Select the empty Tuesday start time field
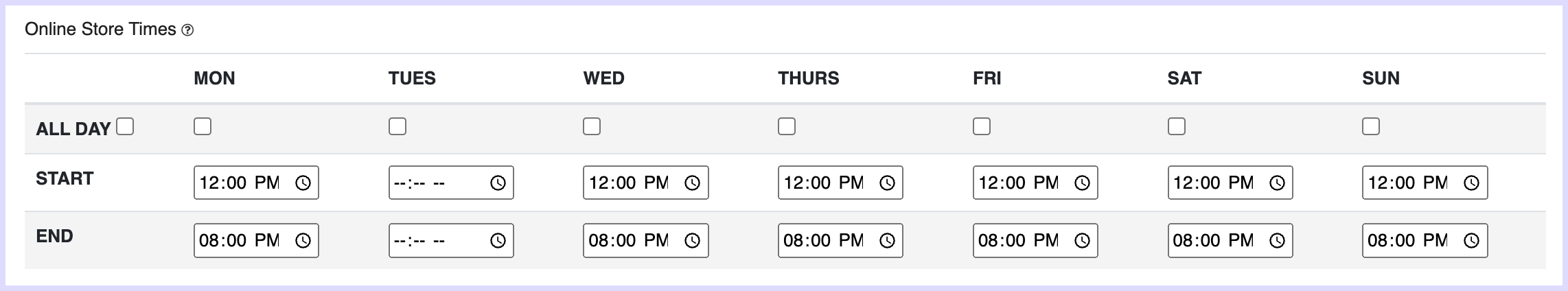Viewport: 1568px width, 291px height. point(451,183)
